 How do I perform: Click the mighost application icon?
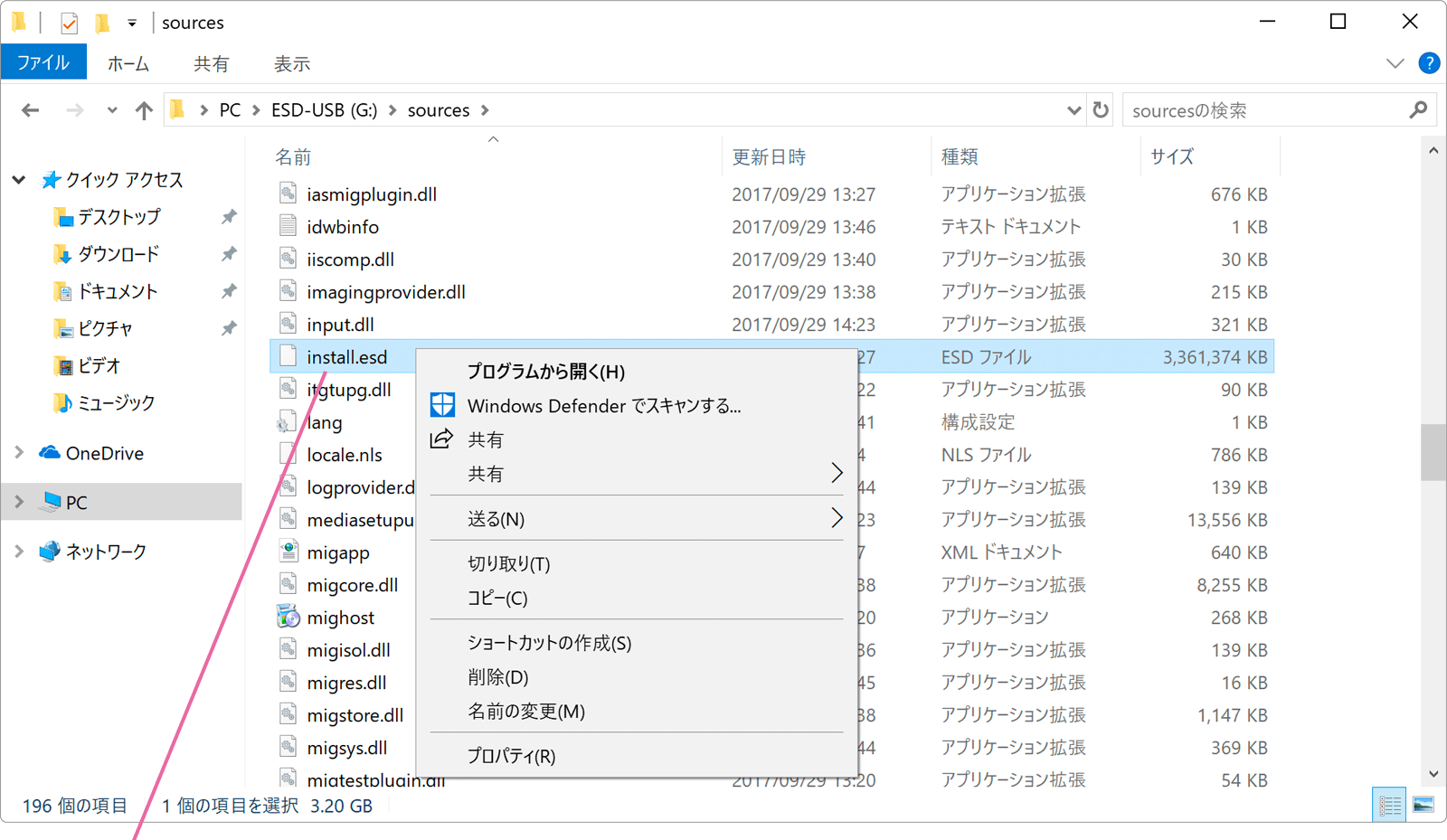(288, 617)
